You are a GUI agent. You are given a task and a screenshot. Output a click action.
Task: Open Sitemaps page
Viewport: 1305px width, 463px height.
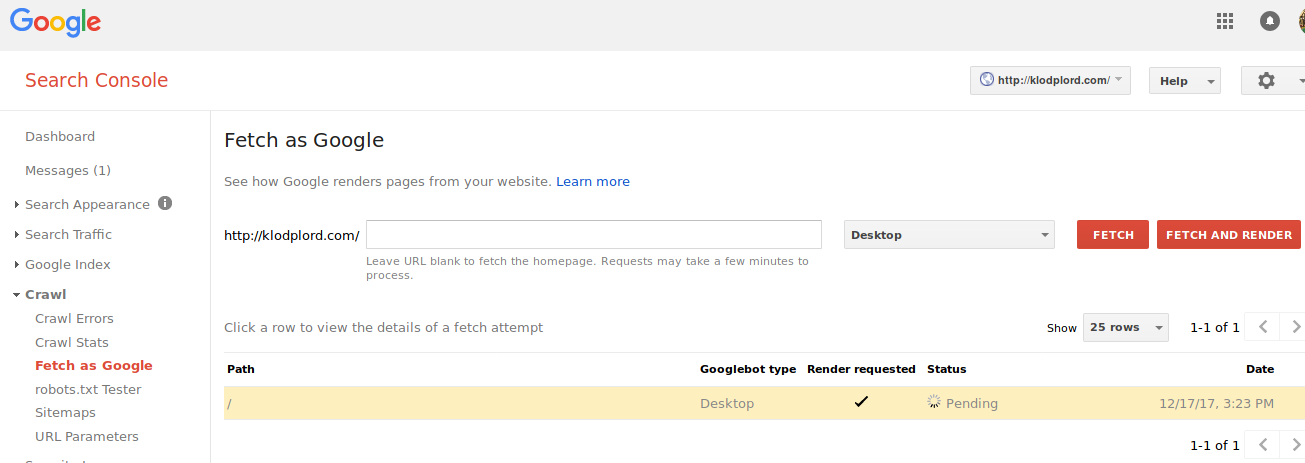[65, 412]
